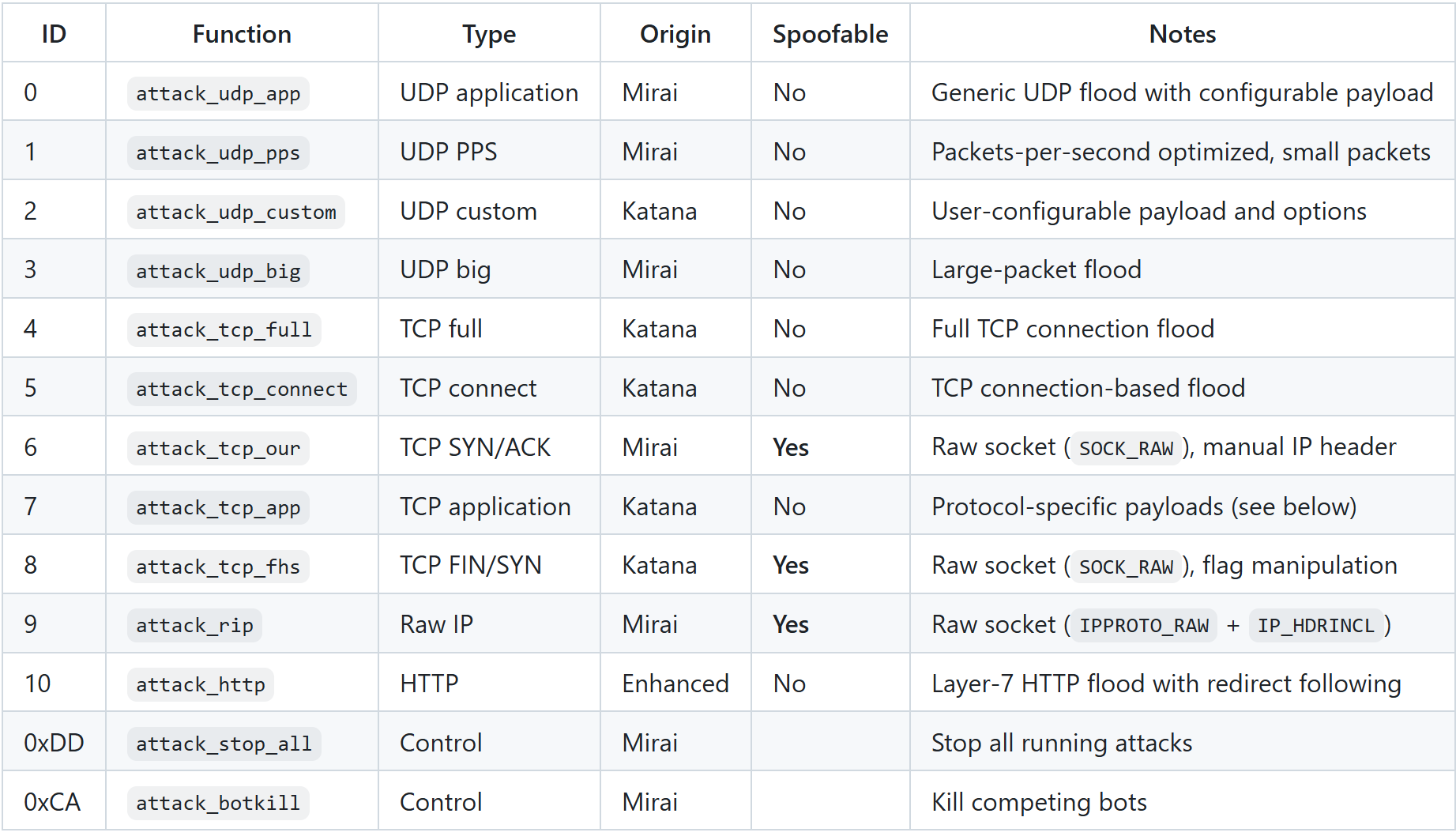Image resolution: width=1456 pixels, height=836 pixels.
Task: Select the attack_tcp_full function code
Action: coord(224,330)
